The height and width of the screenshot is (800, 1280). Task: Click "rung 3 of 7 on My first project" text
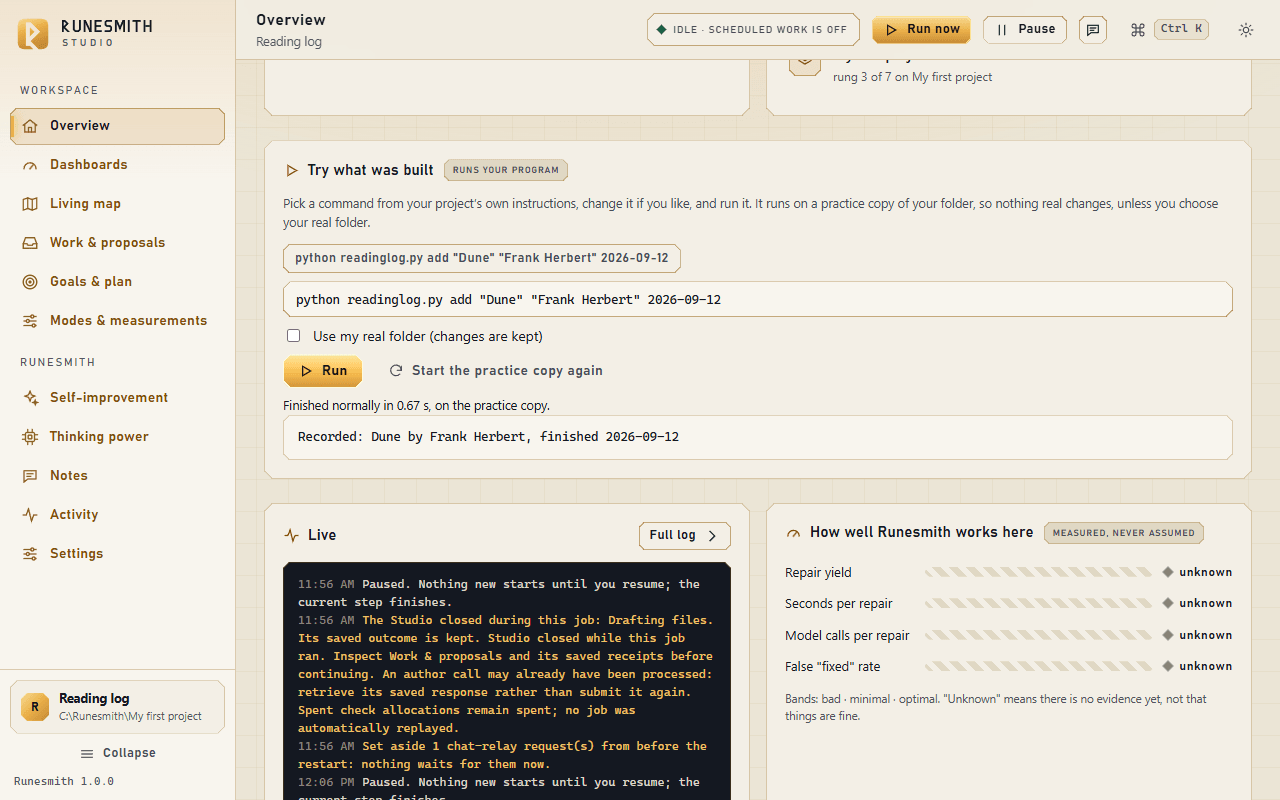point(913,77)
